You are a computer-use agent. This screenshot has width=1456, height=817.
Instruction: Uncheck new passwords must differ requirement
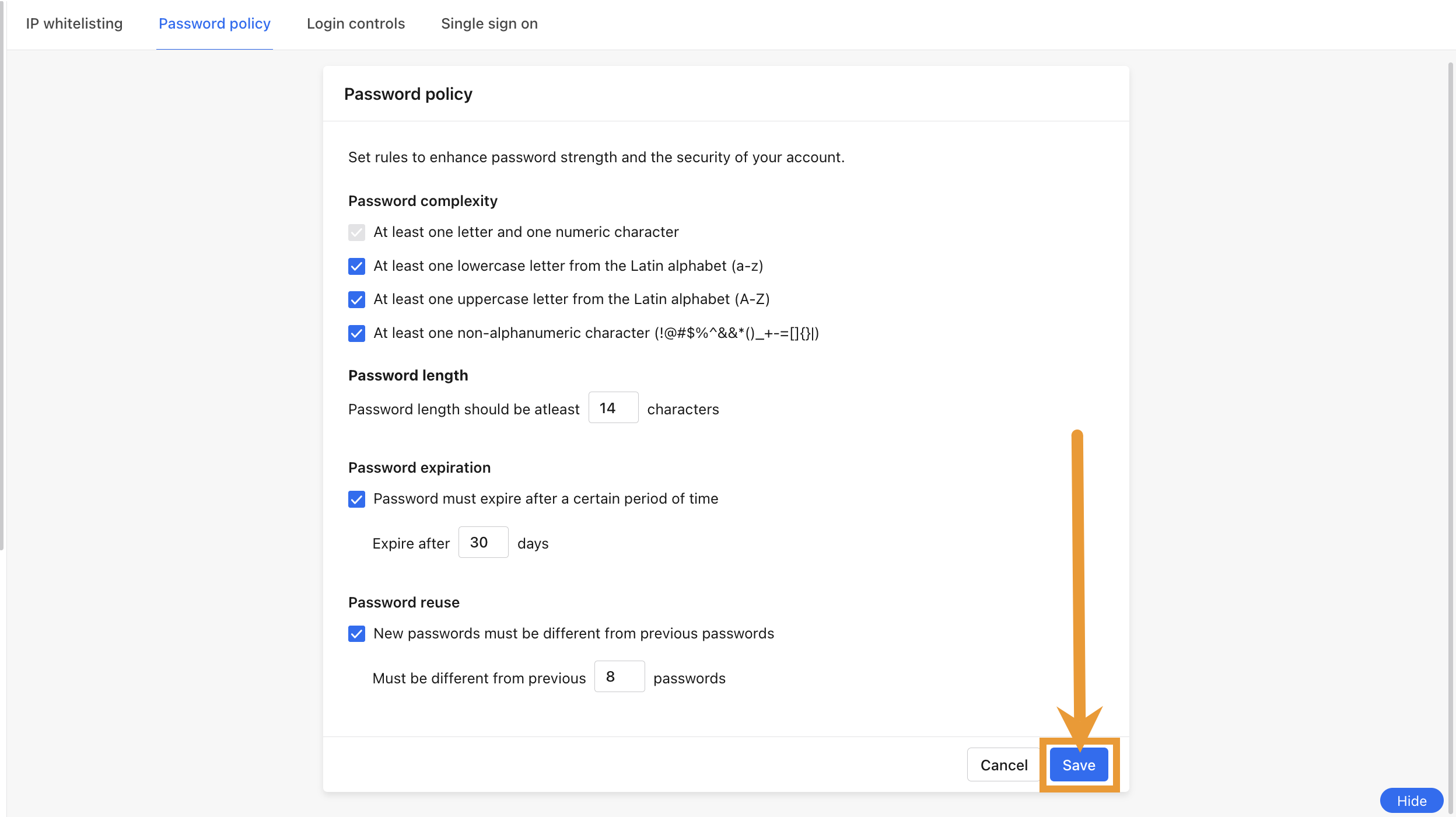[356, 634]
